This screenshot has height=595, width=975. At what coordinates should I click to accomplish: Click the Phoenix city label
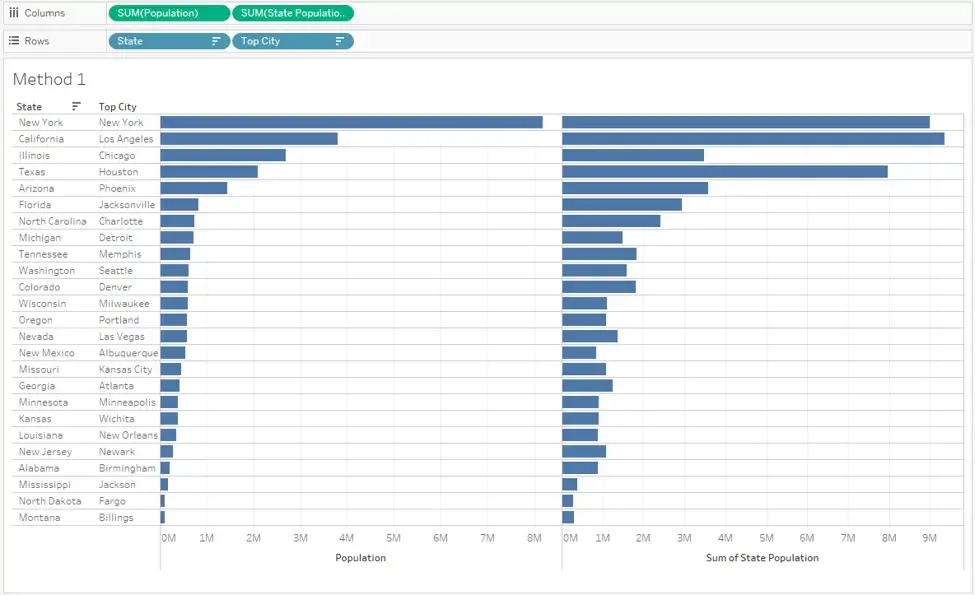coord(118,188)
